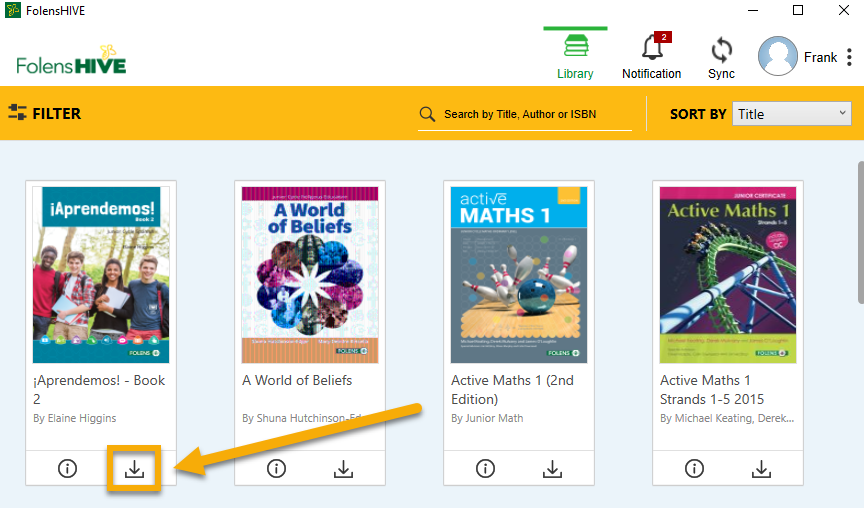Click the vertical scrollbar thumb
The width and height of the screenshot is (864, 508).
pyautogui.click(x=860, y=232)
